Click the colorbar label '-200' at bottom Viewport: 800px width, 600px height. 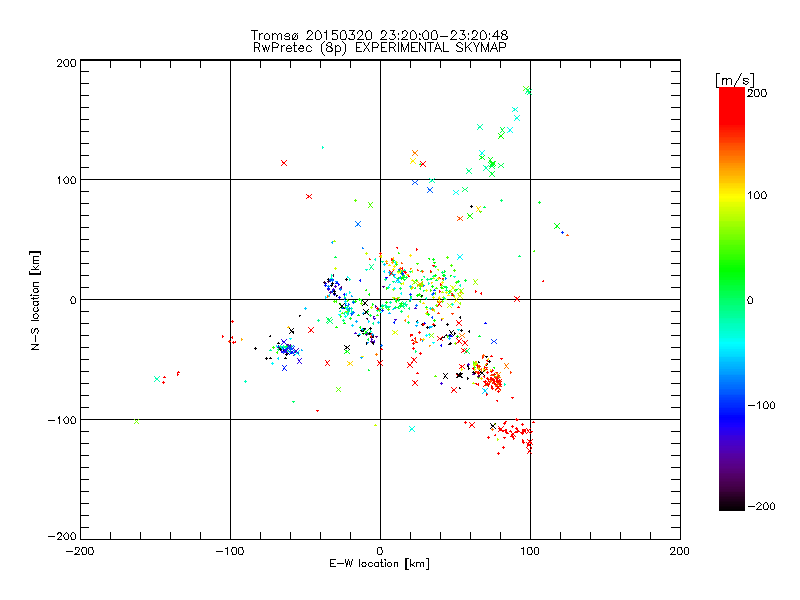coord(761,506)
